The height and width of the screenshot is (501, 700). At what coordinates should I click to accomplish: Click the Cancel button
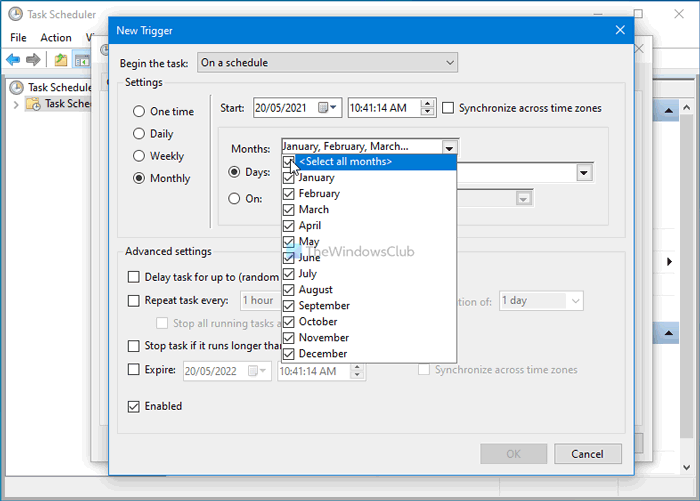588,454
